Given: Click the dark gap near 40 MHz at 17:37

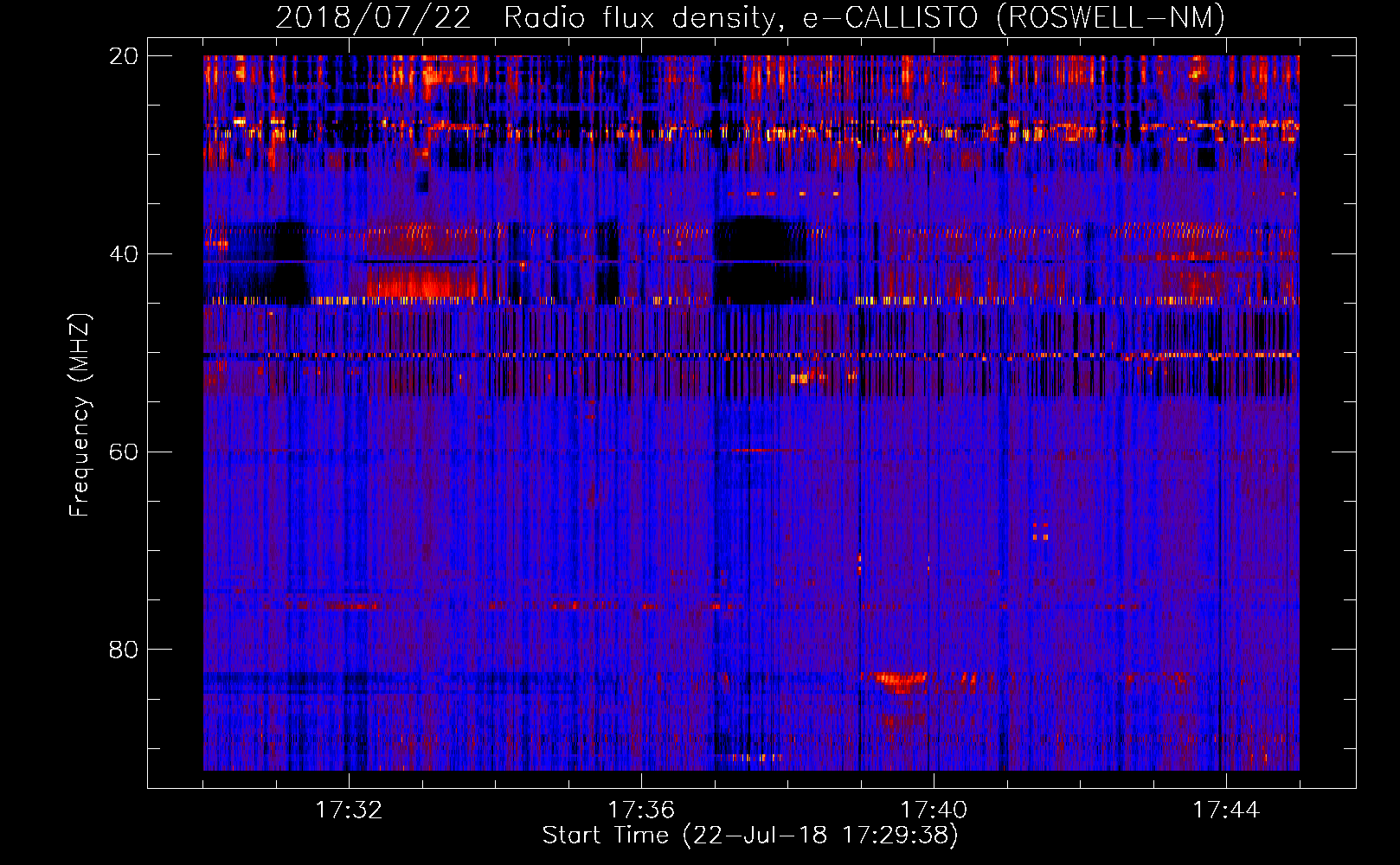Looking at the screenshot, I should pyautogui.click(x=759, y=259).
